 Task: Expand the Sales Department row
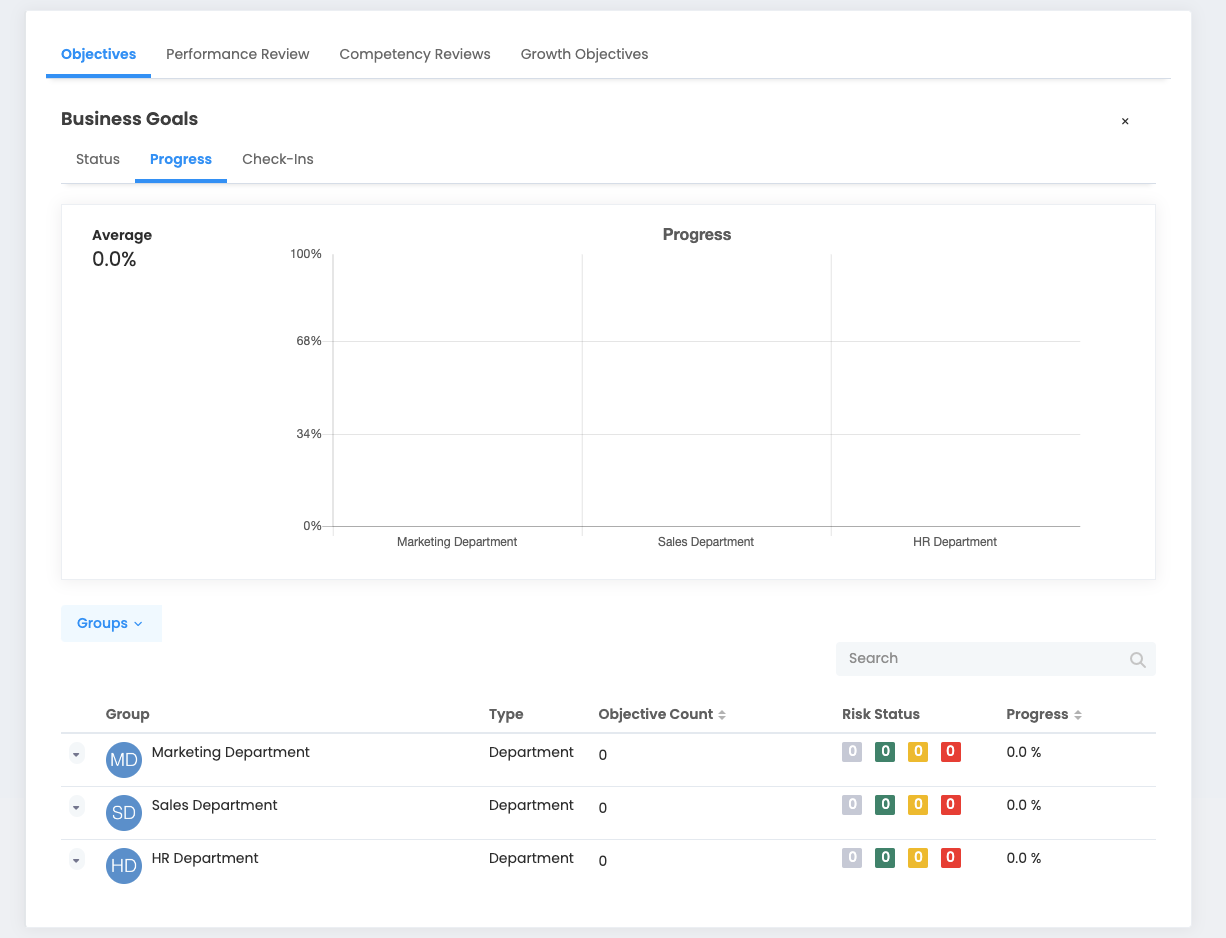tap(77, 807)
